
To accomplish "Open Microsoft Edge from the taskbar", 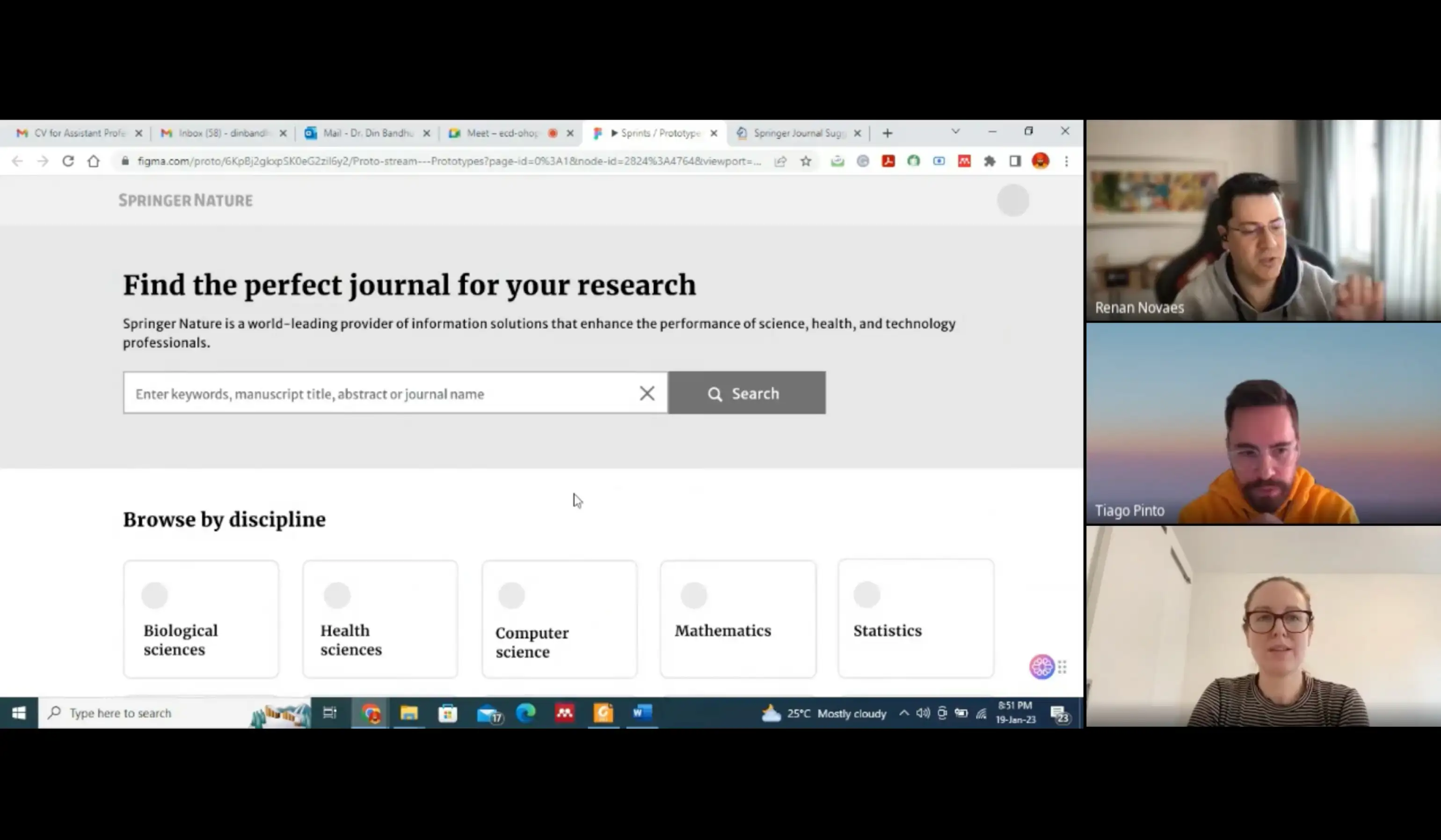I will pos(525,713).
